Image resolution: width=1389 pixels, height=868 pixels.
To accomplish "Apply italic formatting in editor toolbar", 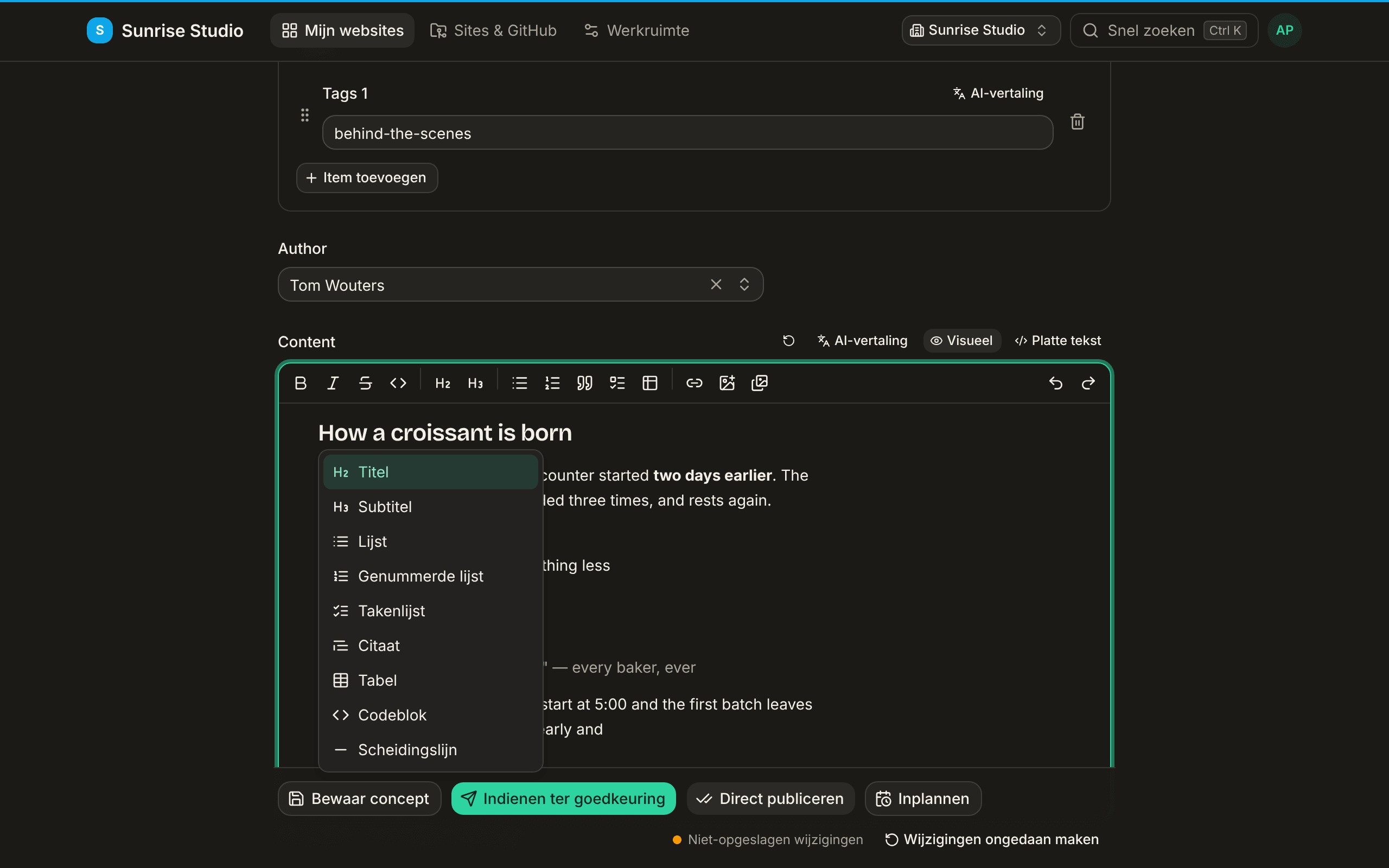I will click(x=333, y=383).
